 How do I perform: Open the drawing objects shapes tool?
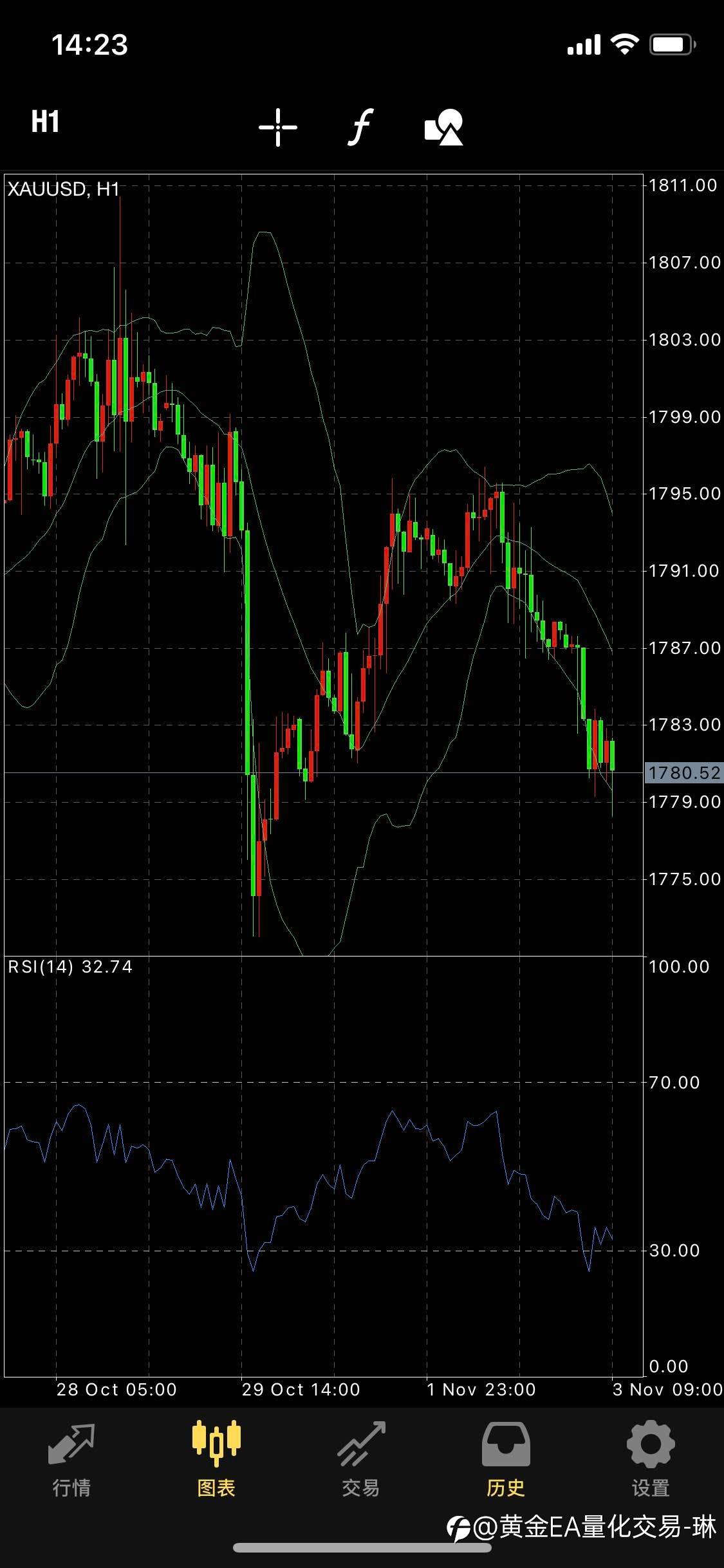pos(444,127)
